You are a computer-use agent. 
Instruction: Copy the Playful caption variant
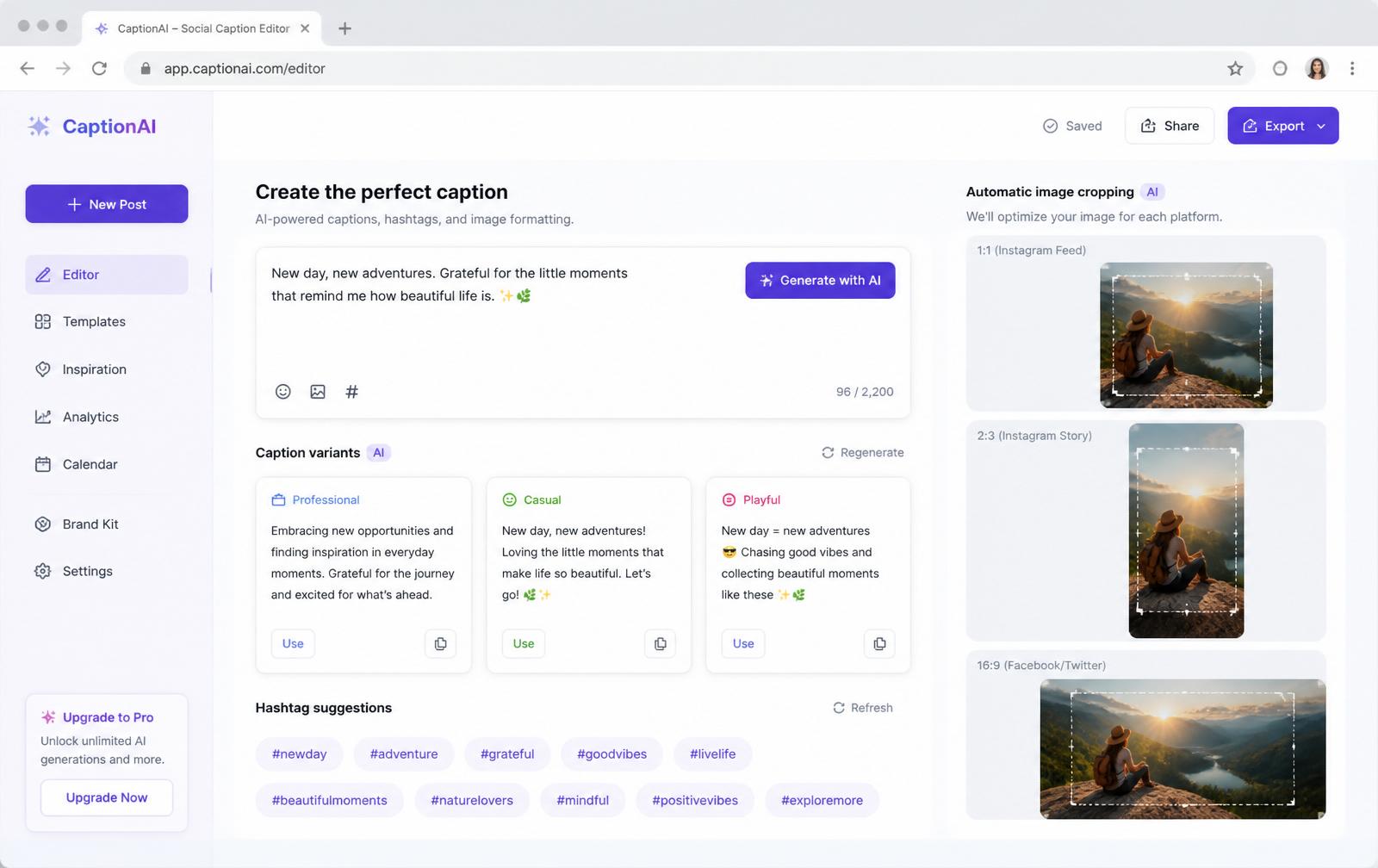coord(879,643)
